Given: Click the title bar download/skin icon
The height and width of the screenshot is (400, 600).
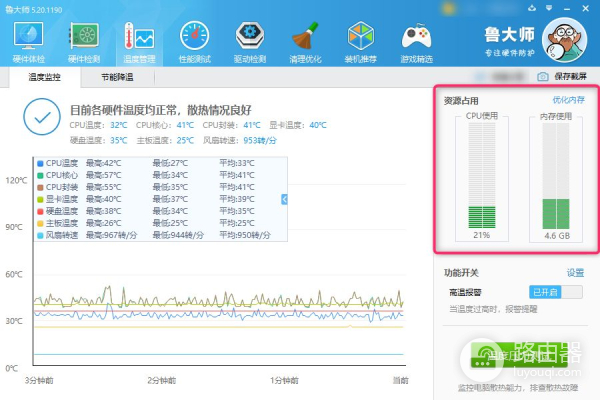Looking at the screenshot, I should point(532,8).
